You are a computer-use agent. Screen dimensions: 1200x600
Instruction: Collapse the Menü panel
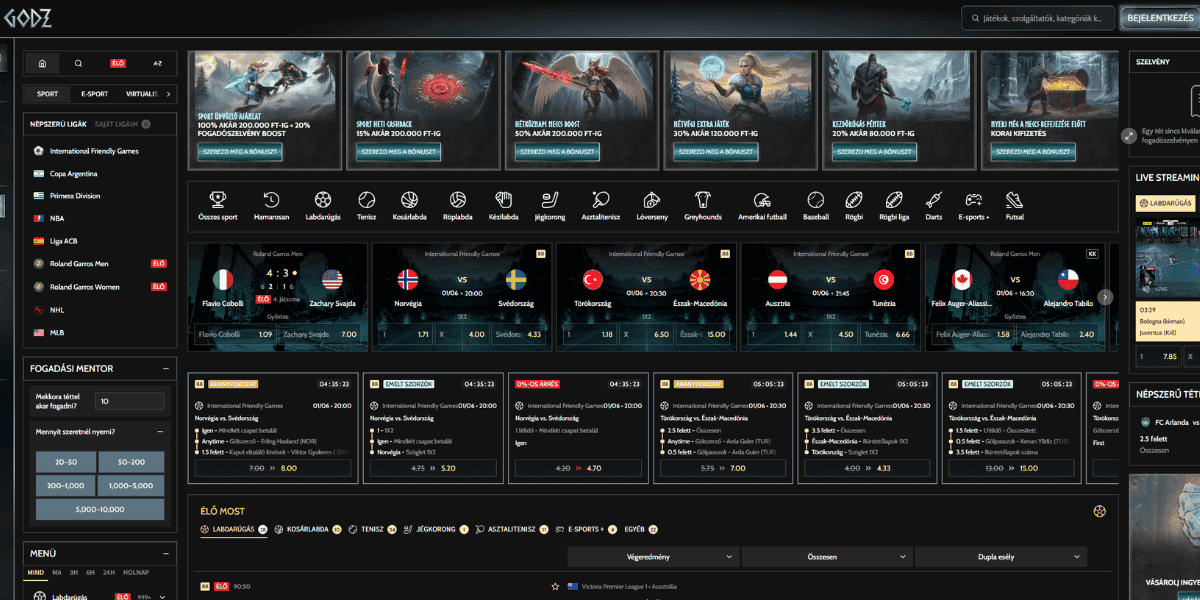(165, 553)
